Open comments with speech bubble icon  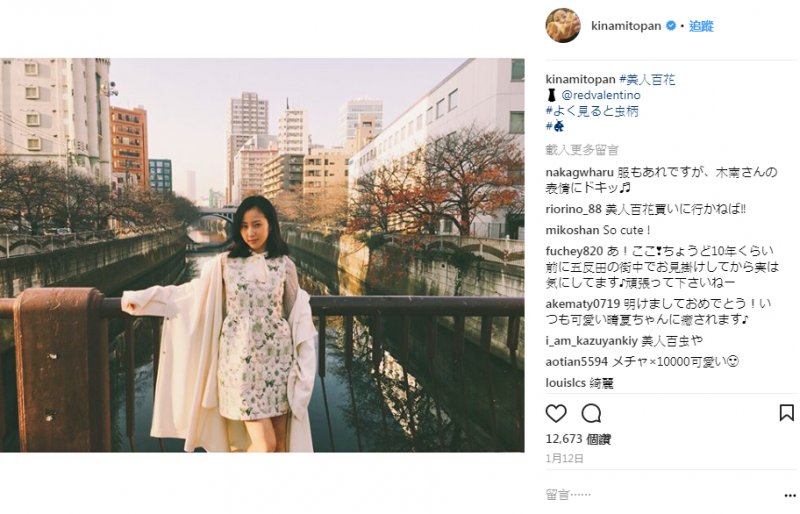click(591, 413)
